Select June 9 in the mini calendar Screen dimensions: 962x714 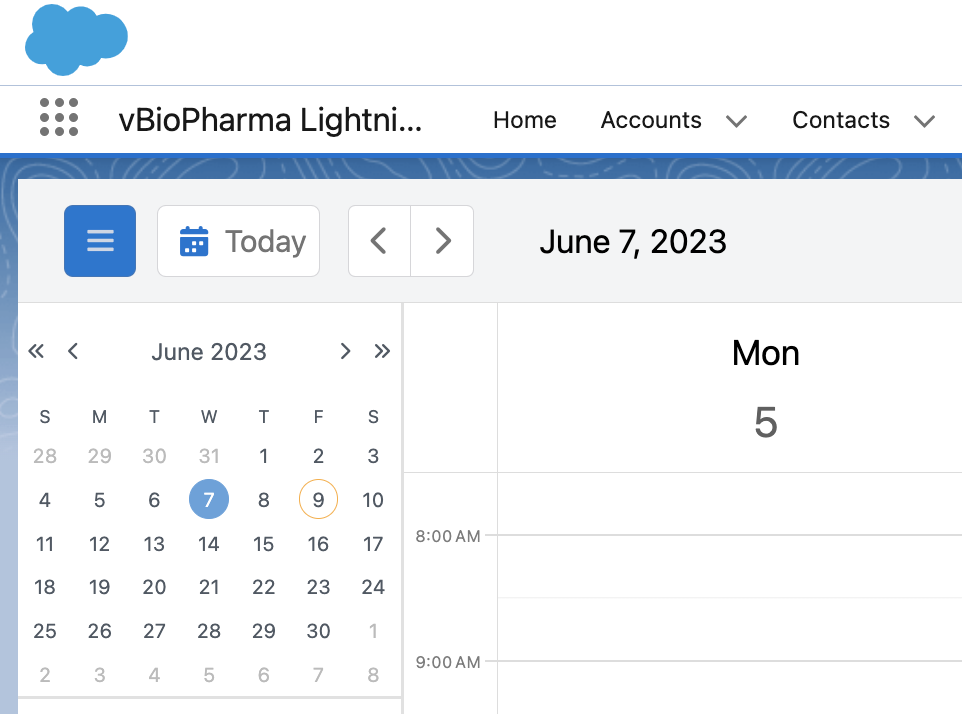318,499
